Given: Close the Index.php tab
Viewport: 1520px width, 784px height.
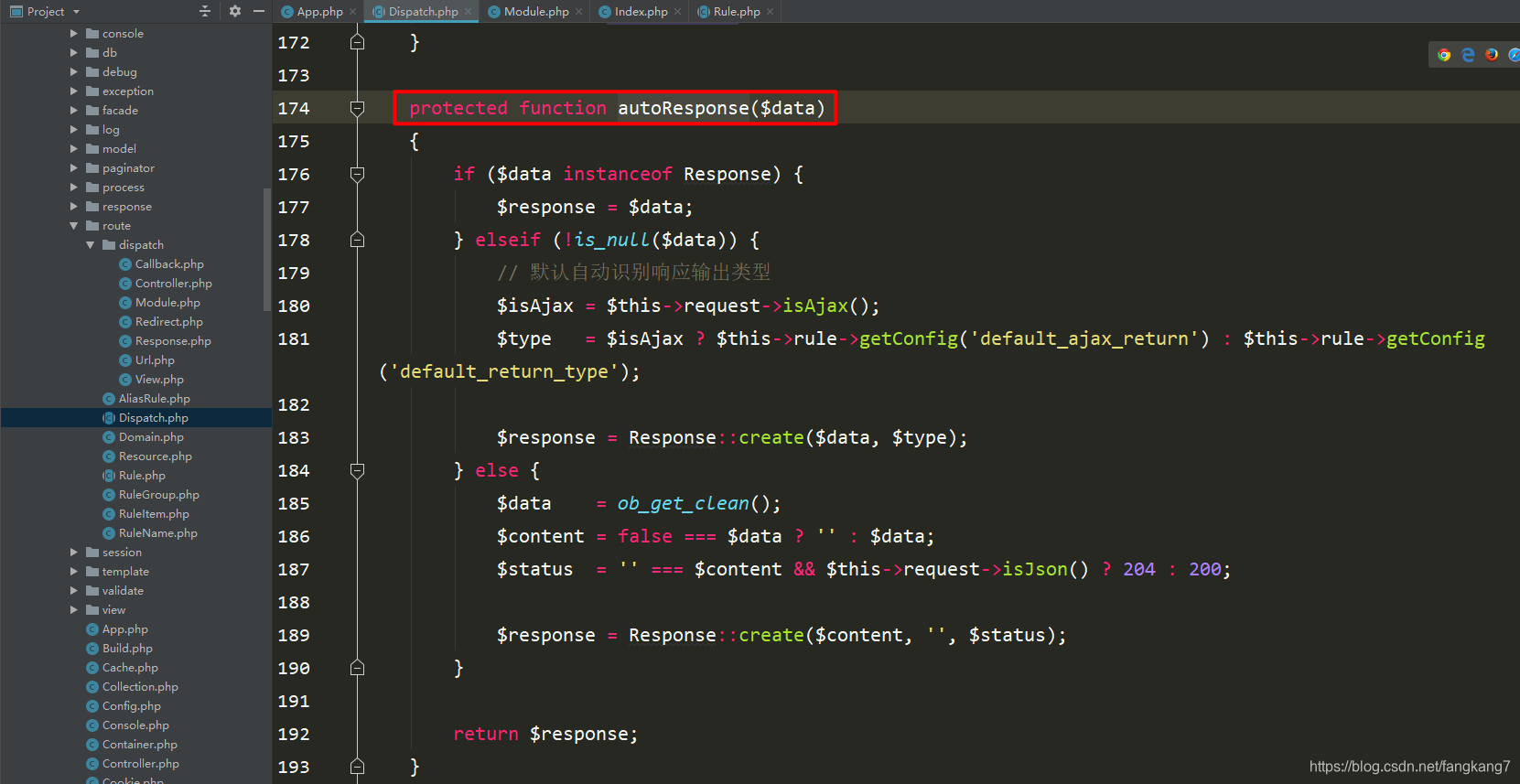Looking at the screenshot, I should pos(677,12).
